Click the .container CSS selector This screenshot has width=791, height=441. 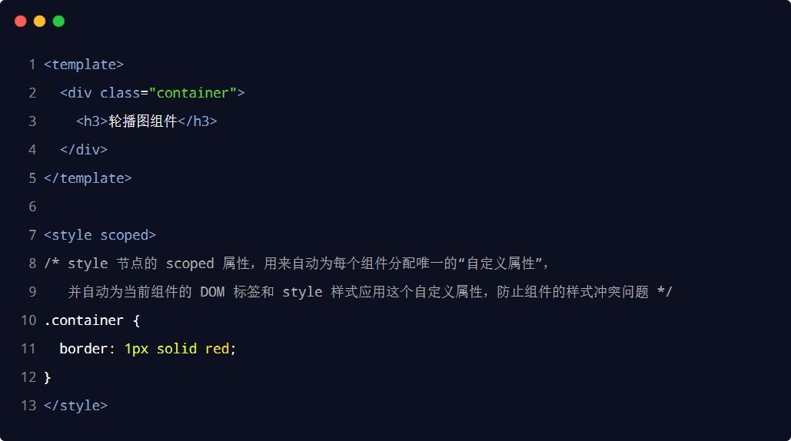(x=88, y=320)
